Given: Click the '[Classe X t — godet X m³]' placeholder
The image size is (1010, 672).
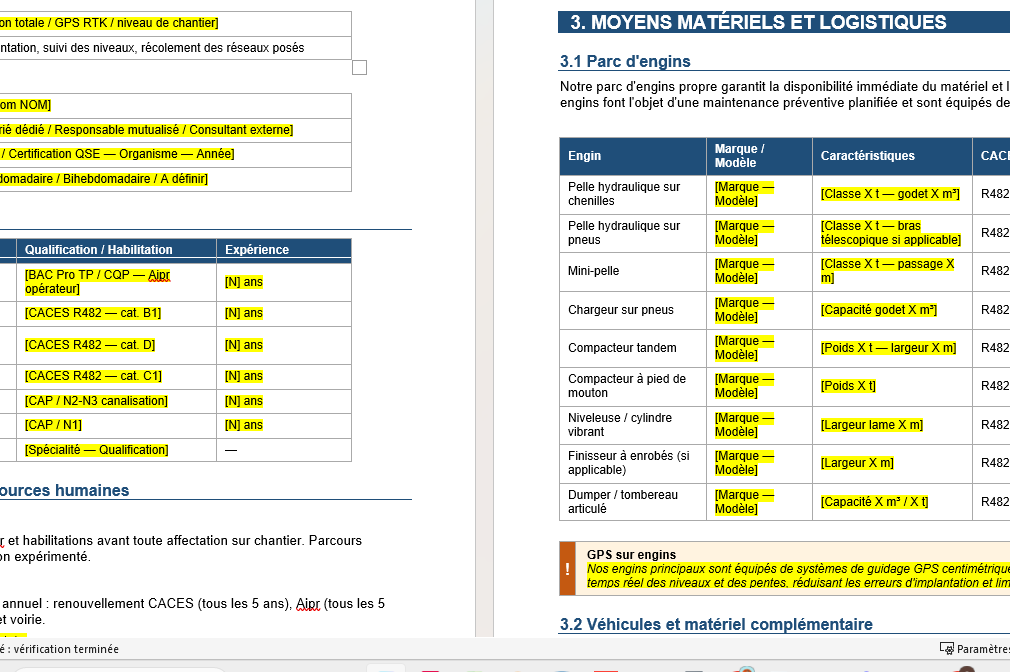Looking at the screenshot, I should [890, 194].
